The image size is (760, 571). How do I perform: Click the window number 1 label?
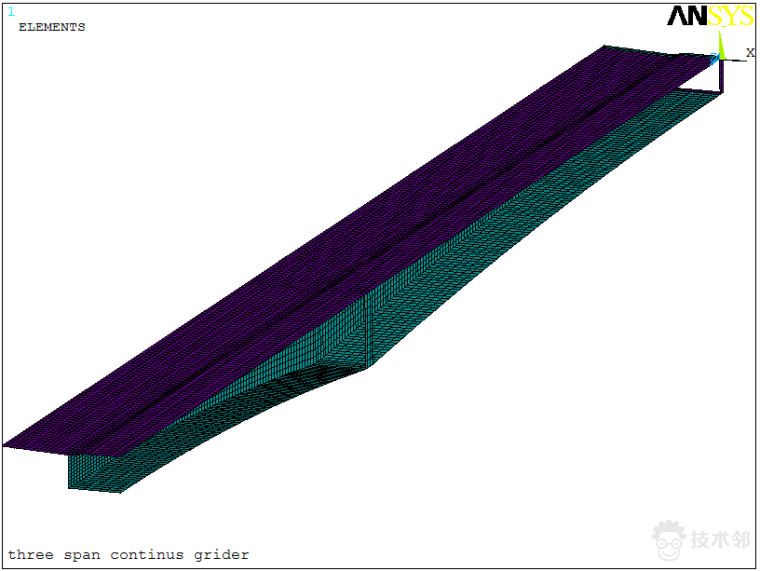pos(12,12)
